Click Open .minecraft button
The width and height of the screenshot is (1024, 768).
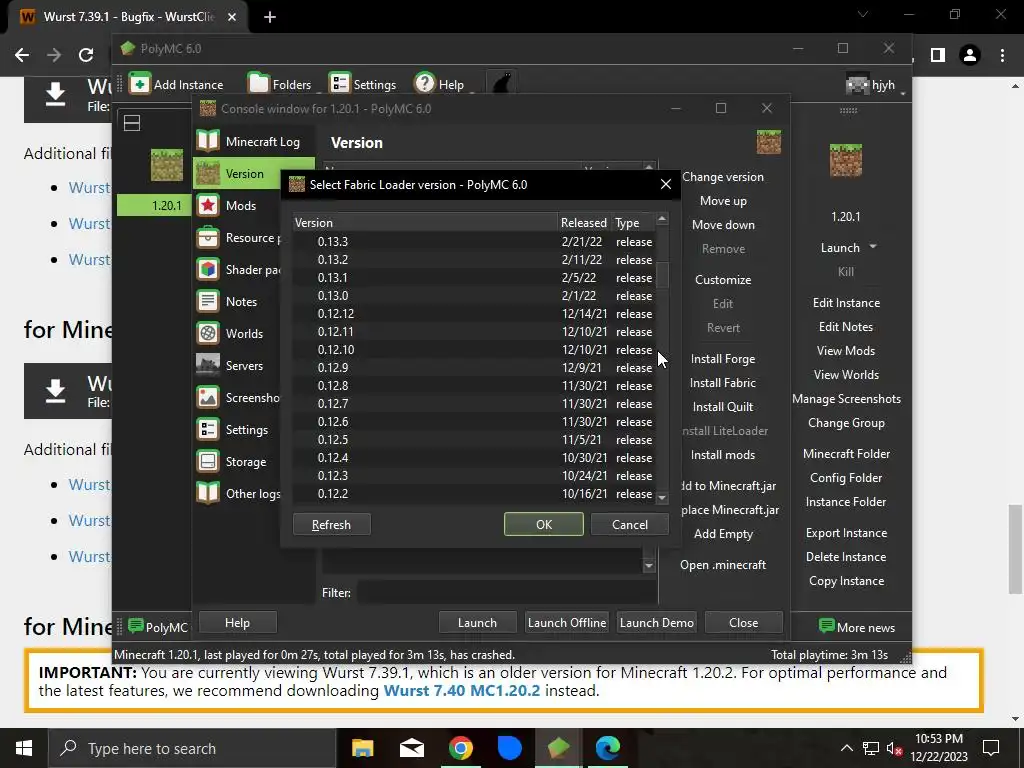(x=723, y=565)
